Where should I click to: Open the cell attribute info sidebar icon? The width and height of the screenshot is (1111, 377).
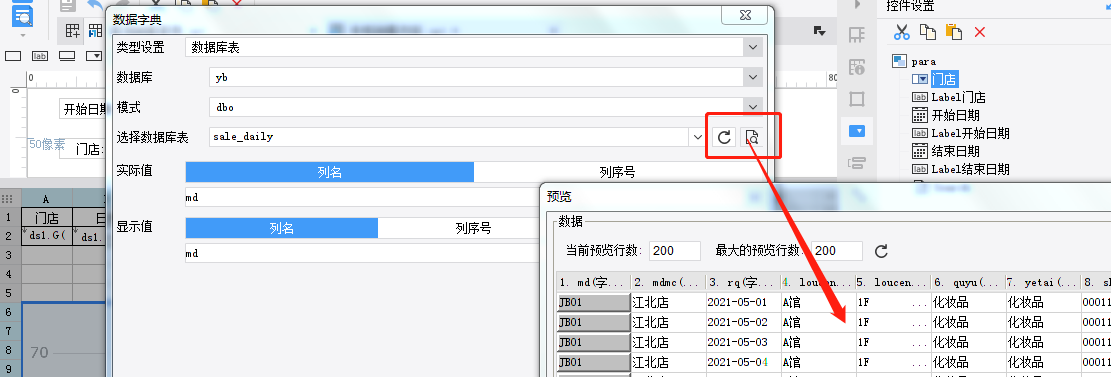857,67
